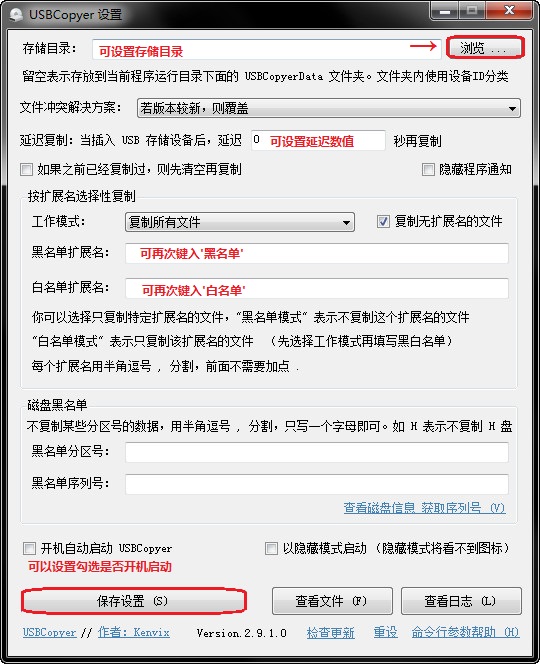Open the 查看日志 (L) button
The image size is (540, 664).
(x=461, y=601)
